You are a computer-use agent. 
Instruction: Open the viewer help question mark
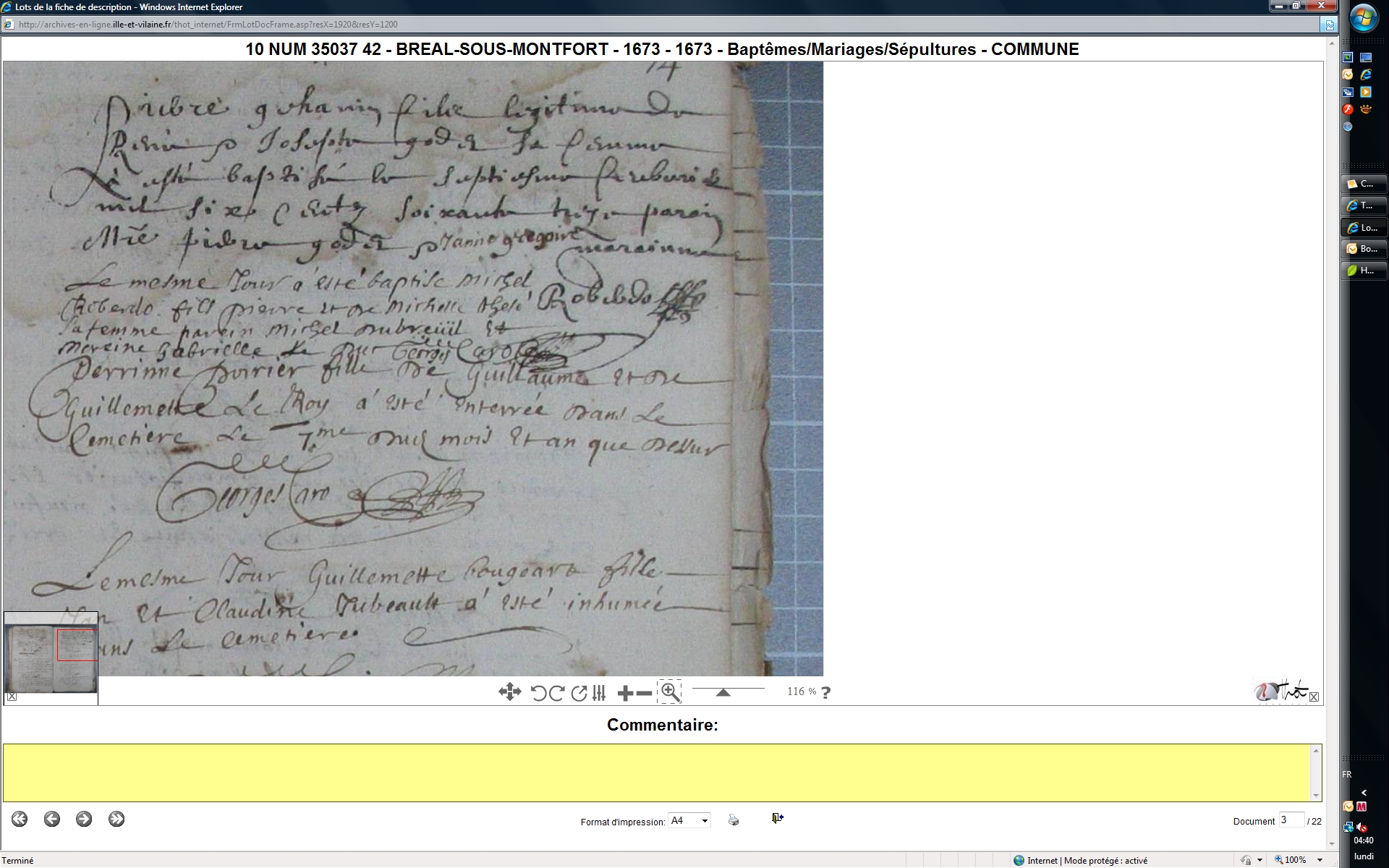point(826,692)
